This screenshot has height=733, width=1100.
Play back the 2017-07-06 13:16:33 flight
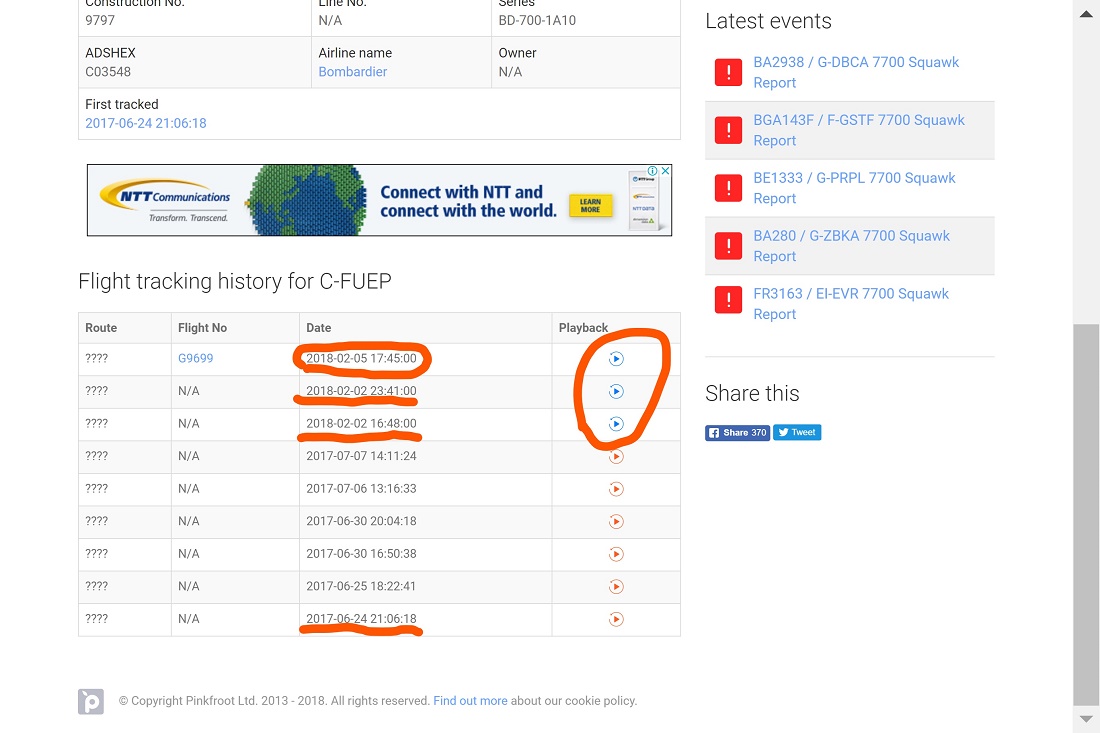point(616,489)
